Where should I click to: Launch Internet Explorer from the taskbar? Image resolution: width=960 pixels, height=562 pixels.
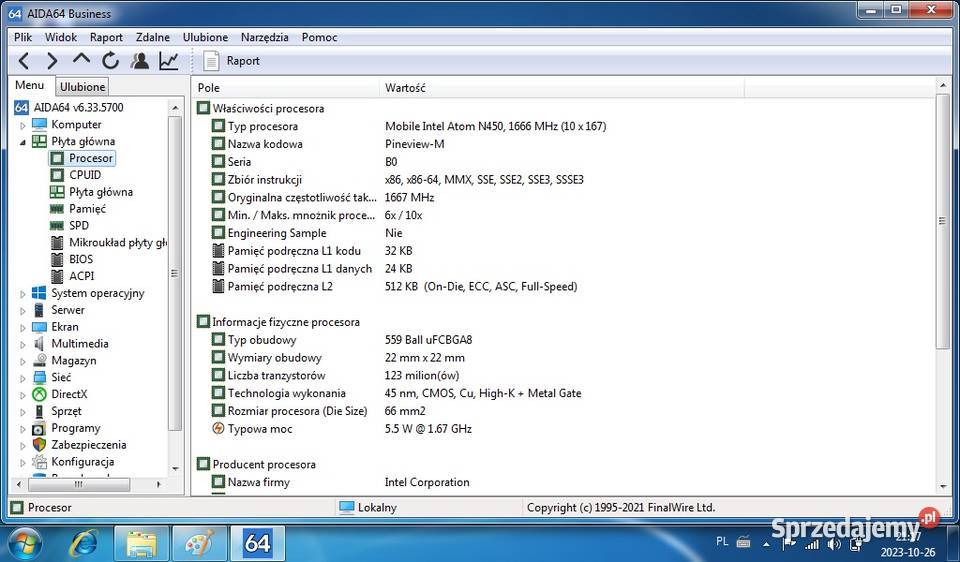(x=83, y=544)
